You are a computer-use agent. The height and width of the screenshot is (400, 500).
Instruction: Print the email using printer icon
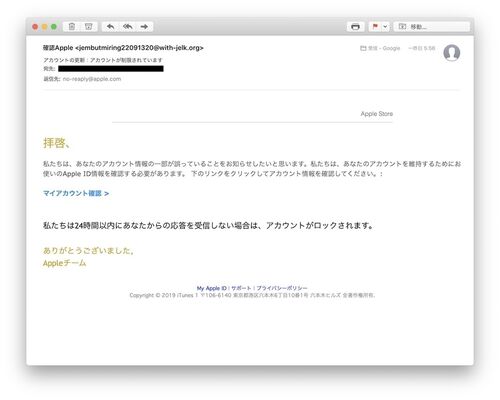pyautogui.click(x=355, y=27)
